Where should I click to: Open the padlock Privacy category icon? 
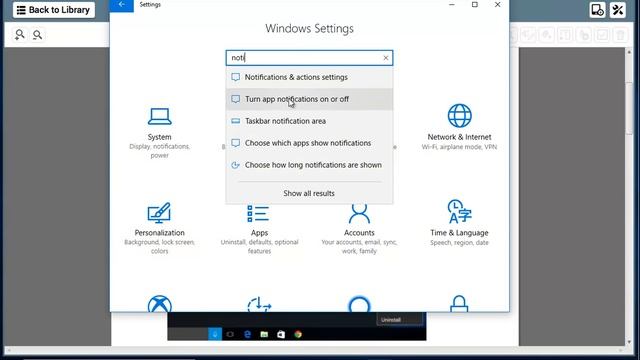[459, 304]
